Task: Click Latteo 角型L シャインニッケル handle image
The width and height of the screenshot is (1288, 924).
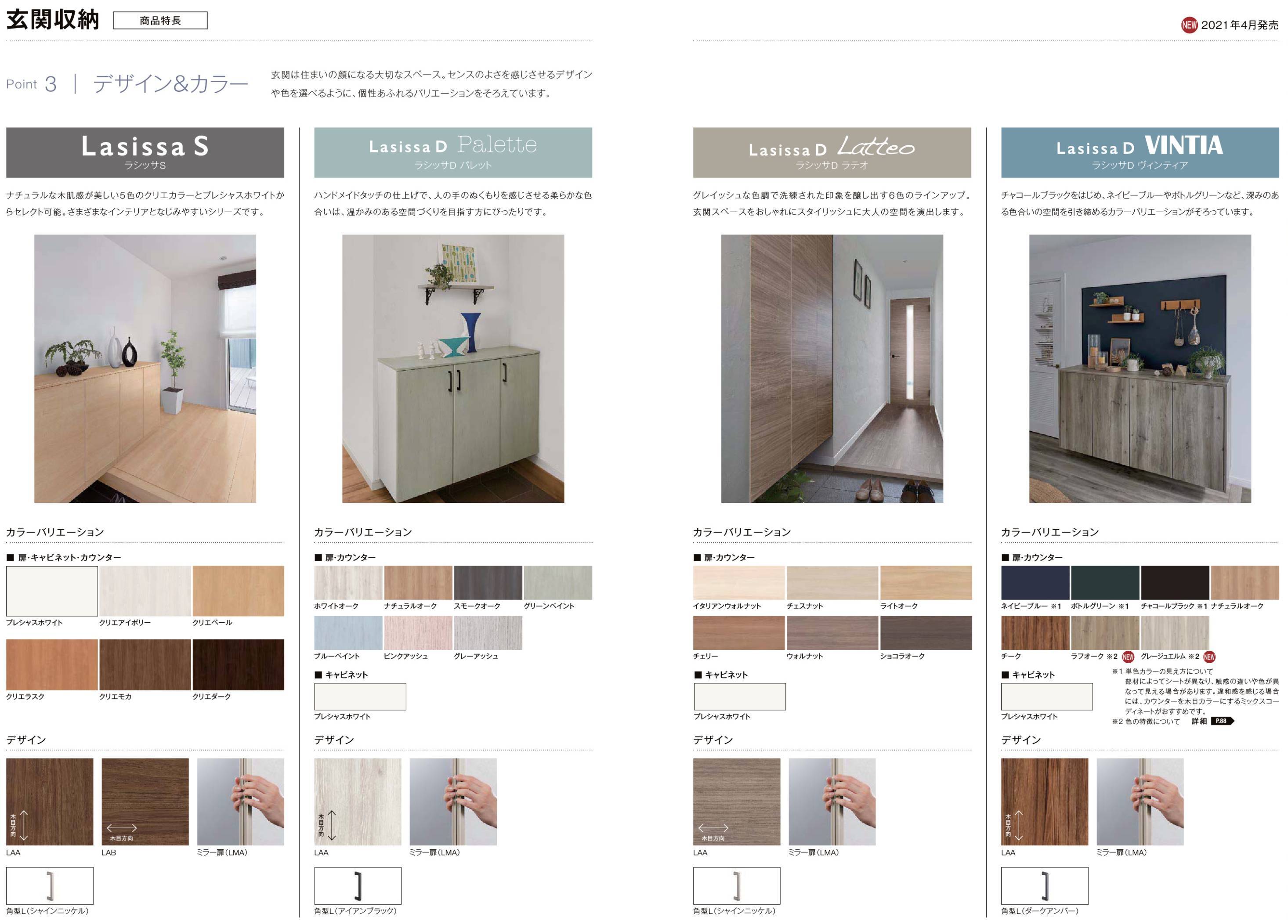Action: 737,885
